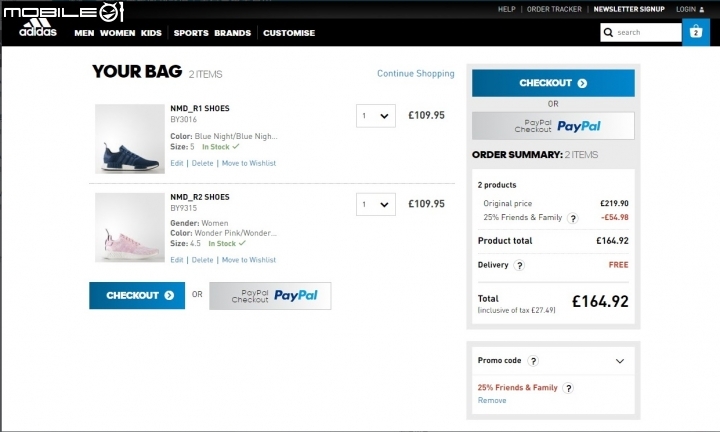Open help icon next to Promo code

point(533,361)
